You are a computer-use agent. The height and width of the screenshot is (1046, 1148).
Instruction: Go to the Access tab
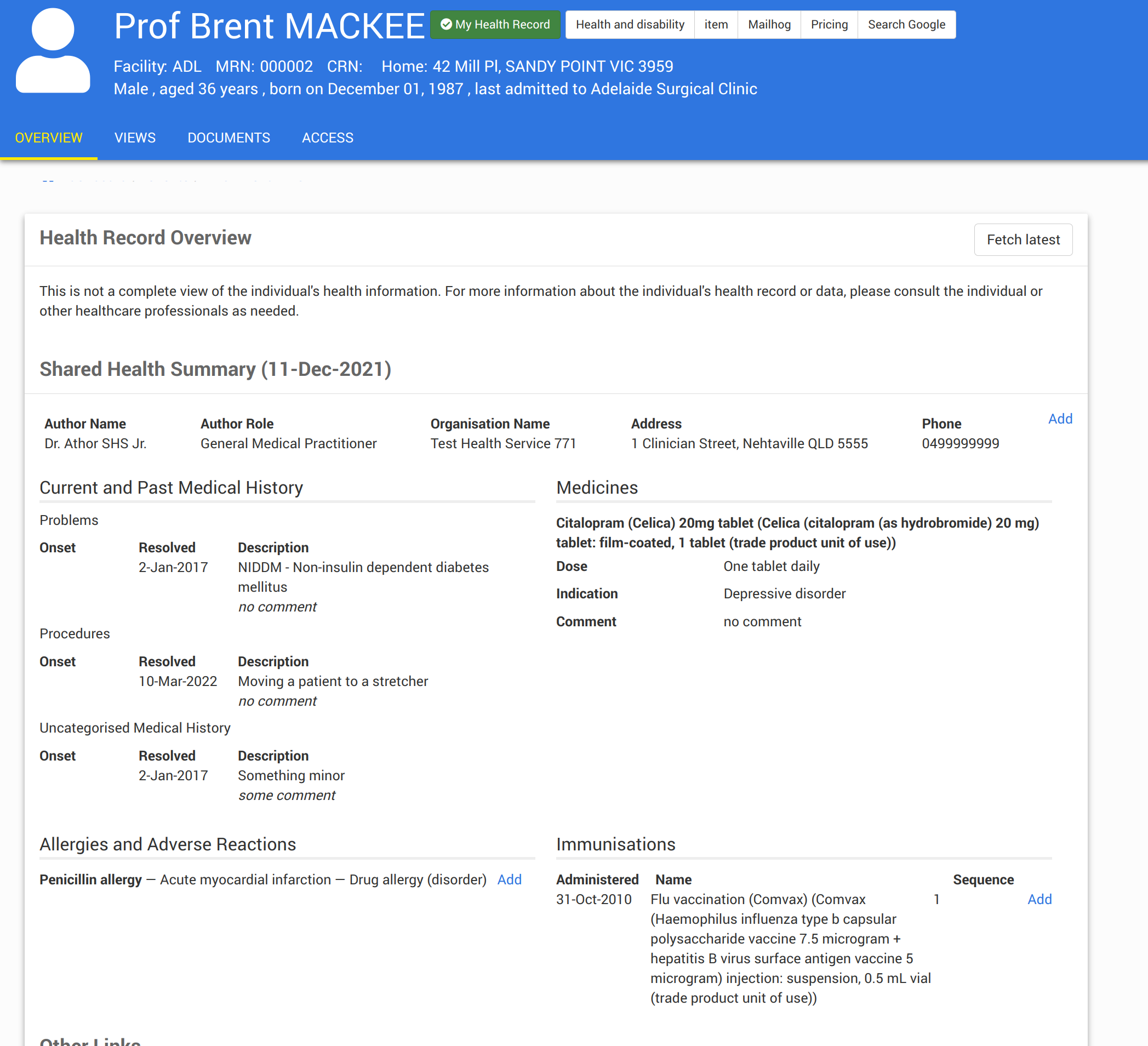click(328, 138)
